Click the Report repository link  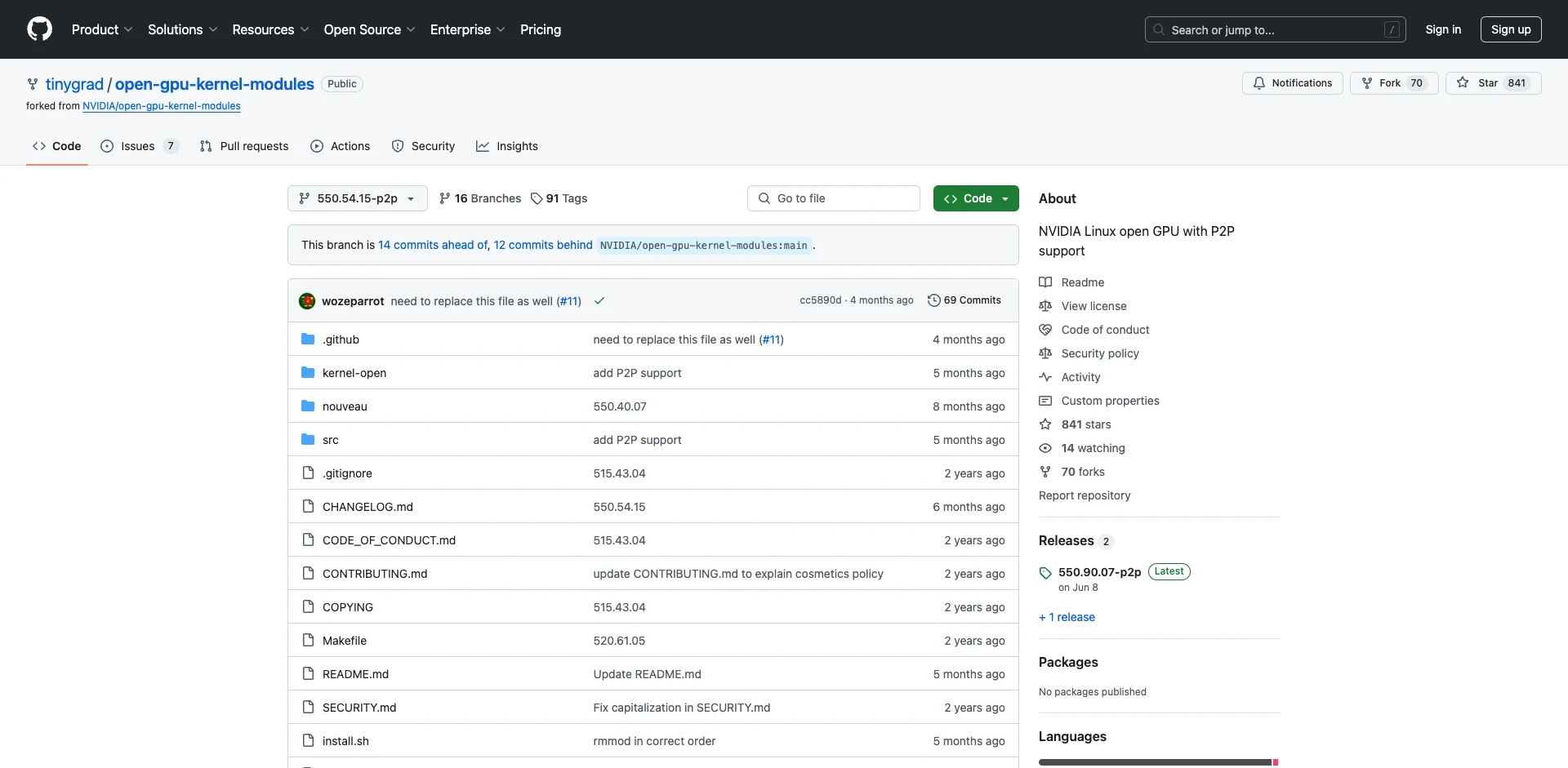point(1085,495)
